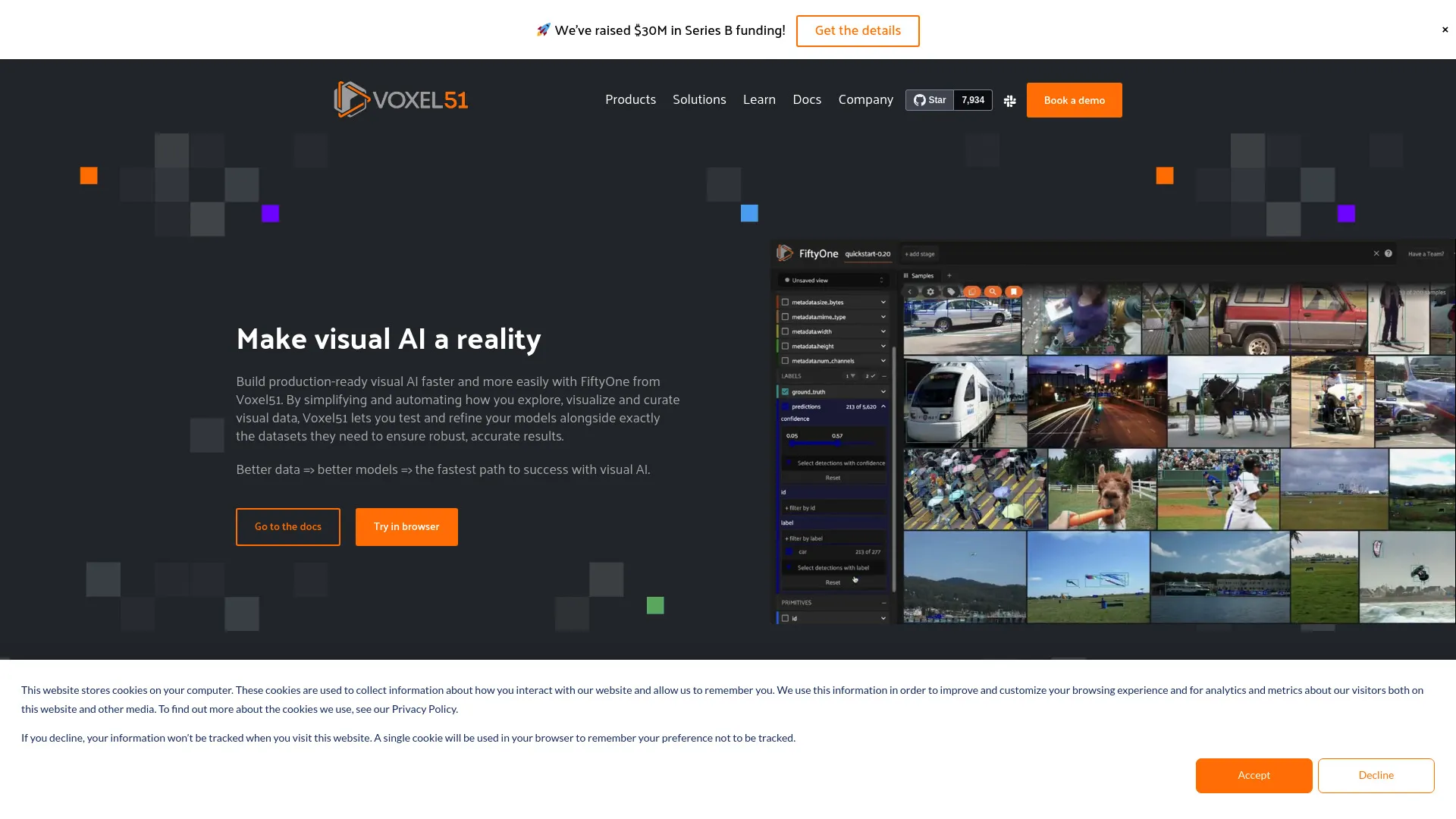Select the orange patches icon in the Samples toolbar
Viewport: 1456px width, 819px height.
[971, 291]
